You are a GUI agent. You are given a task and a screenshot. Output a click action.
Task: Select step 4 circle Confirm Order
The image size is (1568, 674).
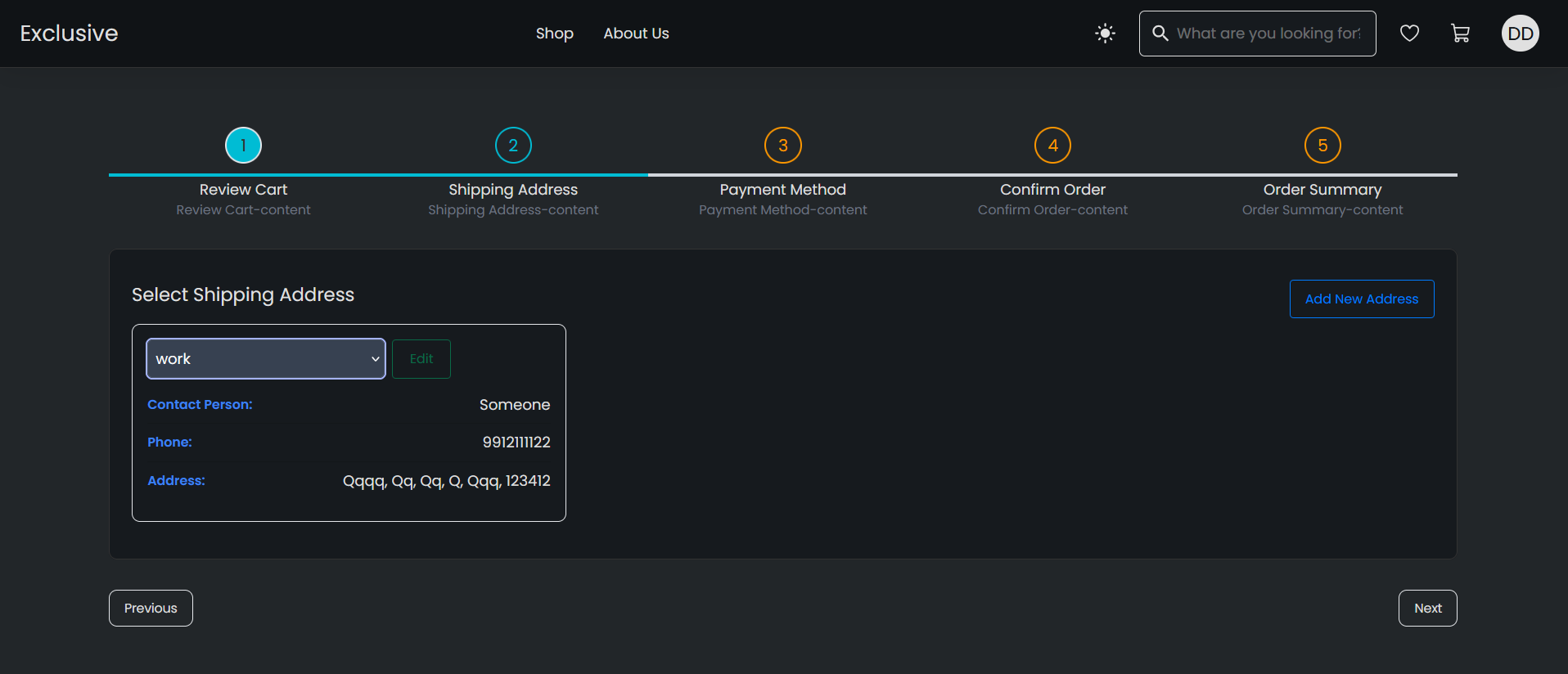pos(1052,146)
